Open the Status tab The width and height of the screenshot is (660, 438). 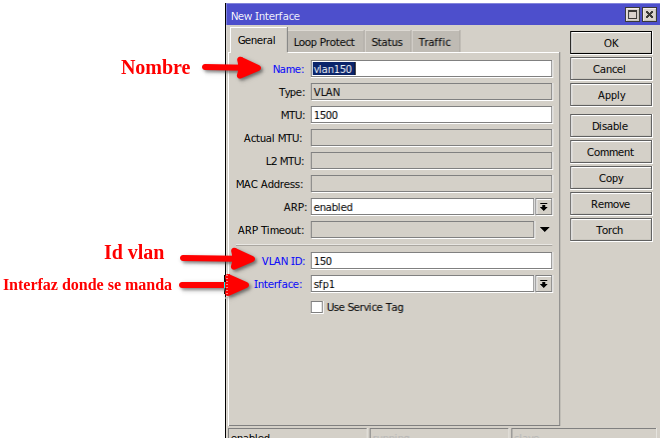[x=386, y=42]
